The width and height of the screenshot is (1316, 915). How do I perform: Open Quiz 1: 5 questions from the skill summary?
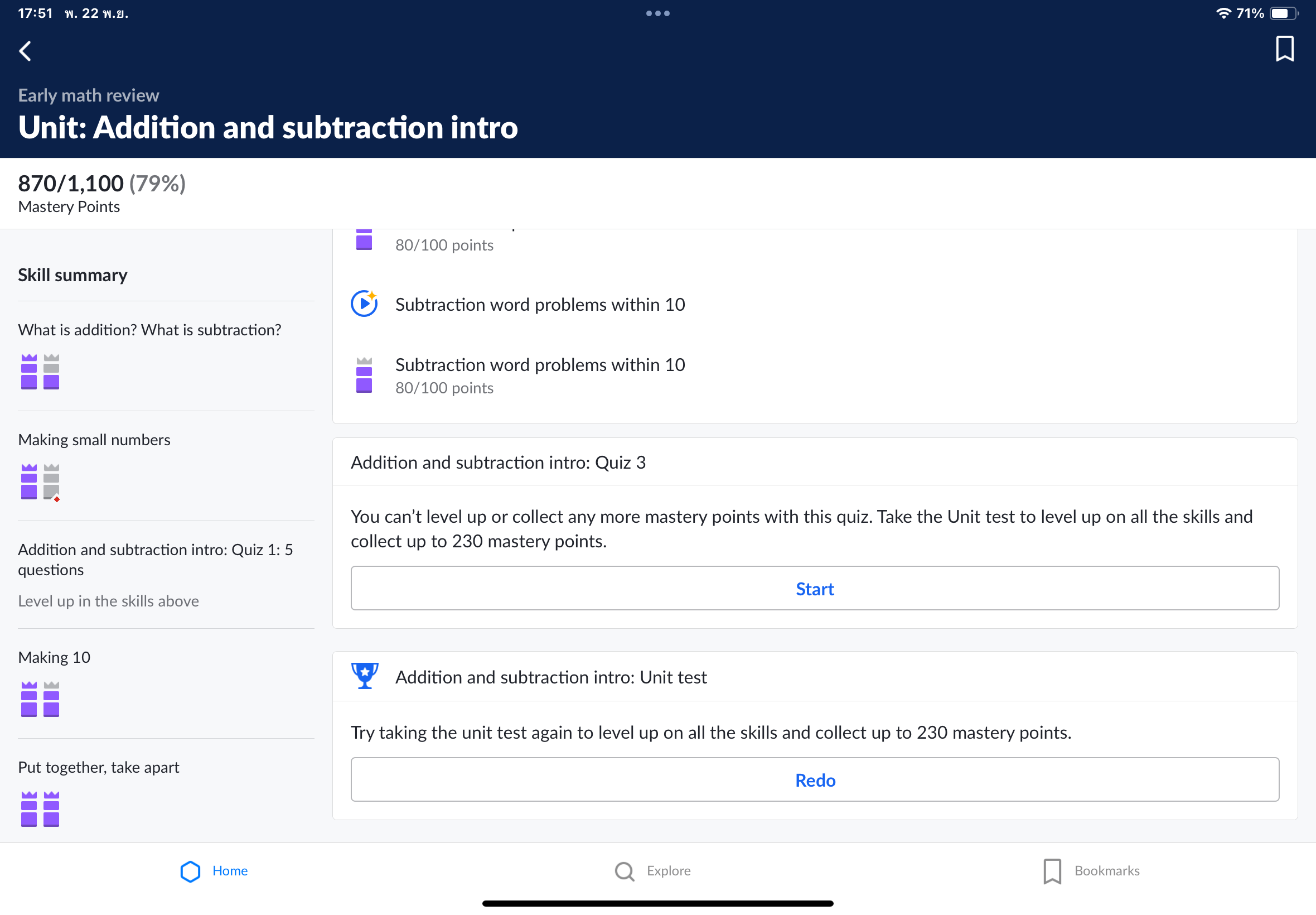[x=155, y=559]
